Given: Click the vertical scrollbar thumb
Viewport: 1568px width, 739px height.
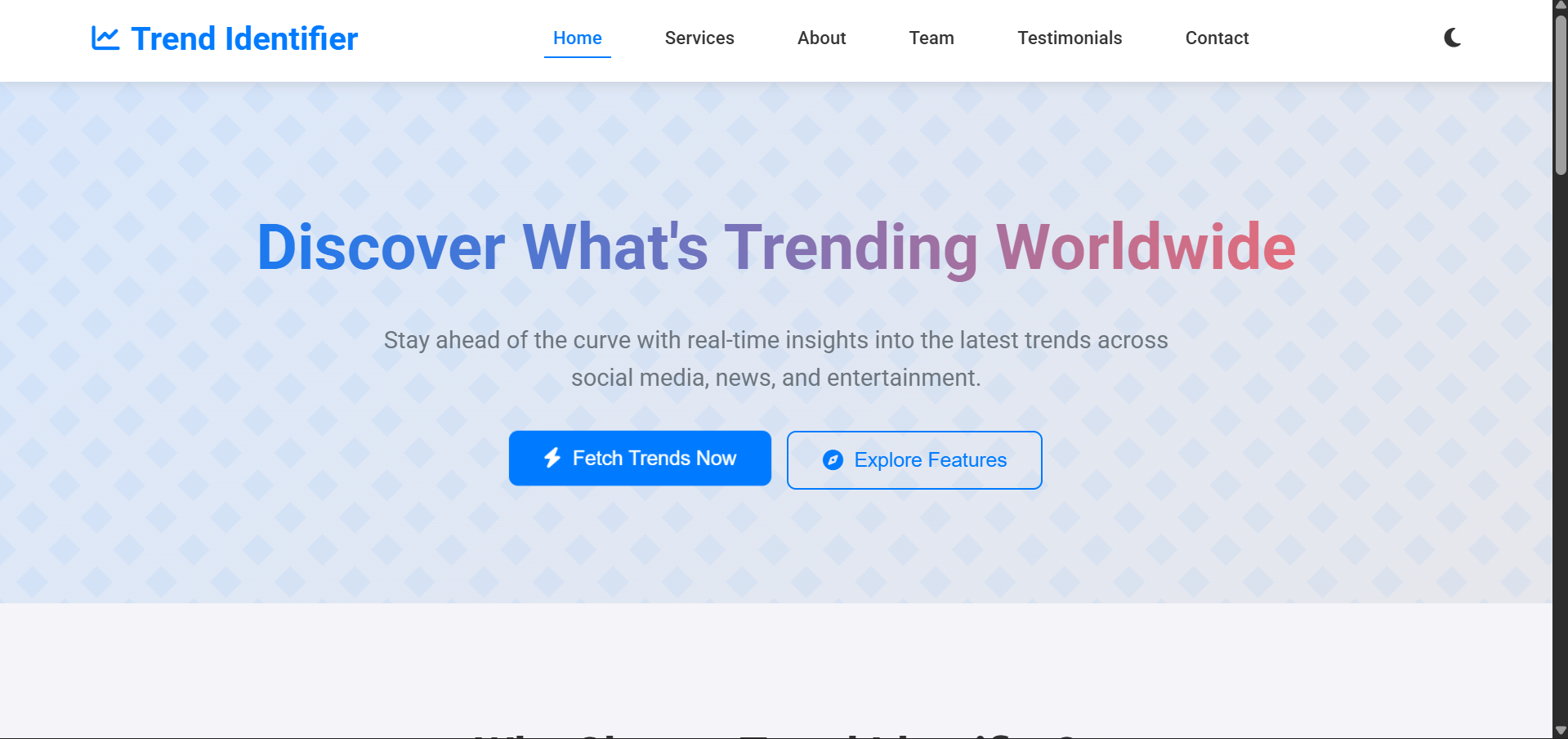Looking at the screenshot, I should tap(1561, 94).
